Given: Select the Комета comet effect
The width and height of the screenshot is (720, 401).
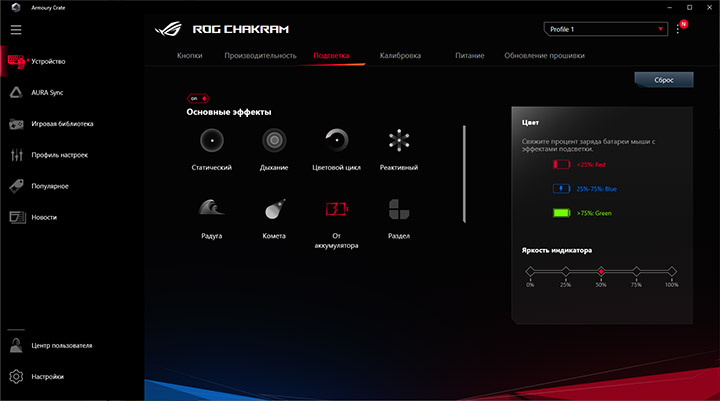Looking at the screenshot, I should pyautogui.click(x=274, y=219).
